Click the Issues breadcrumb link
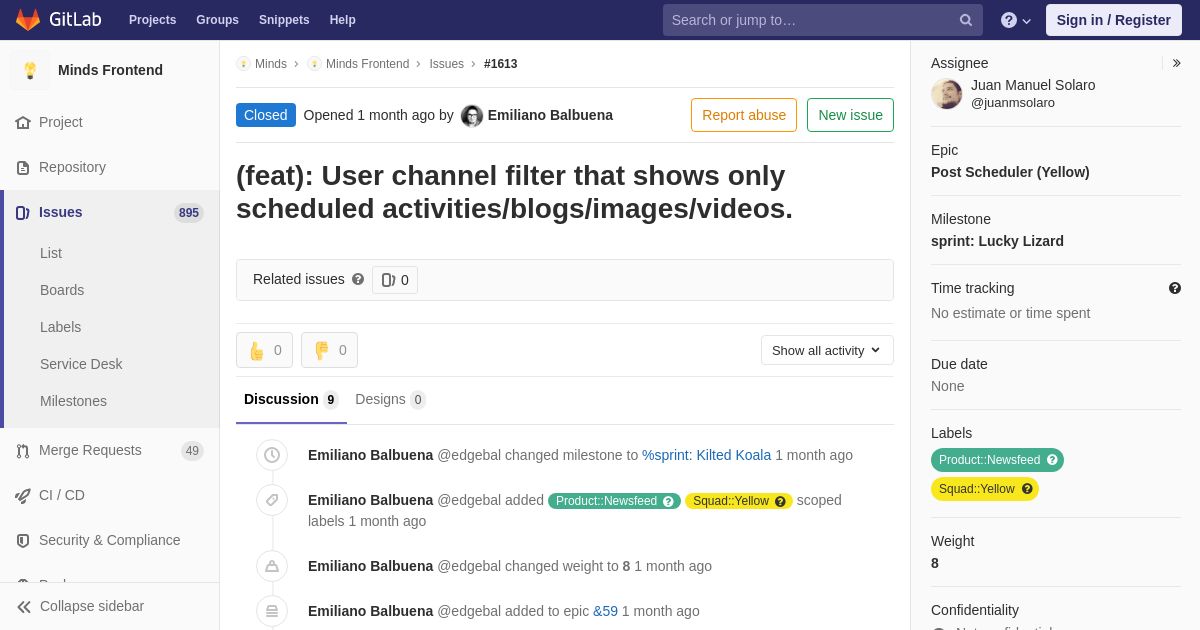This screenshot has width=1200, height=630. (x=446, y=64)
